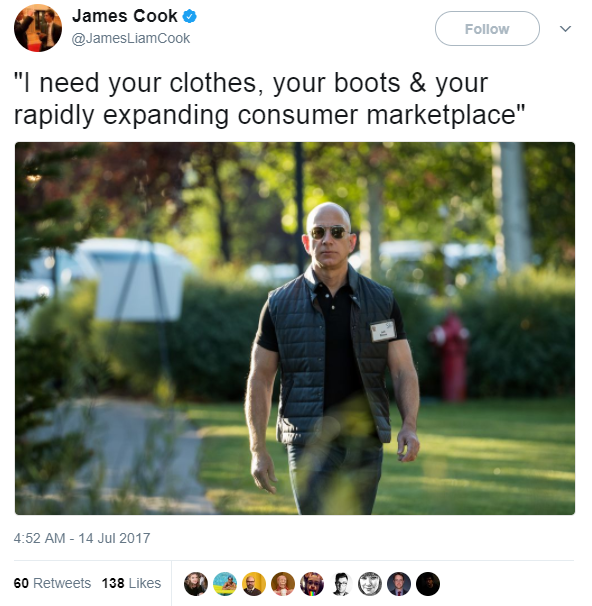Open the 4:52 AM tweet timestamp
The height and width of the screenshot is (606, 592).
tap(82, 538)
